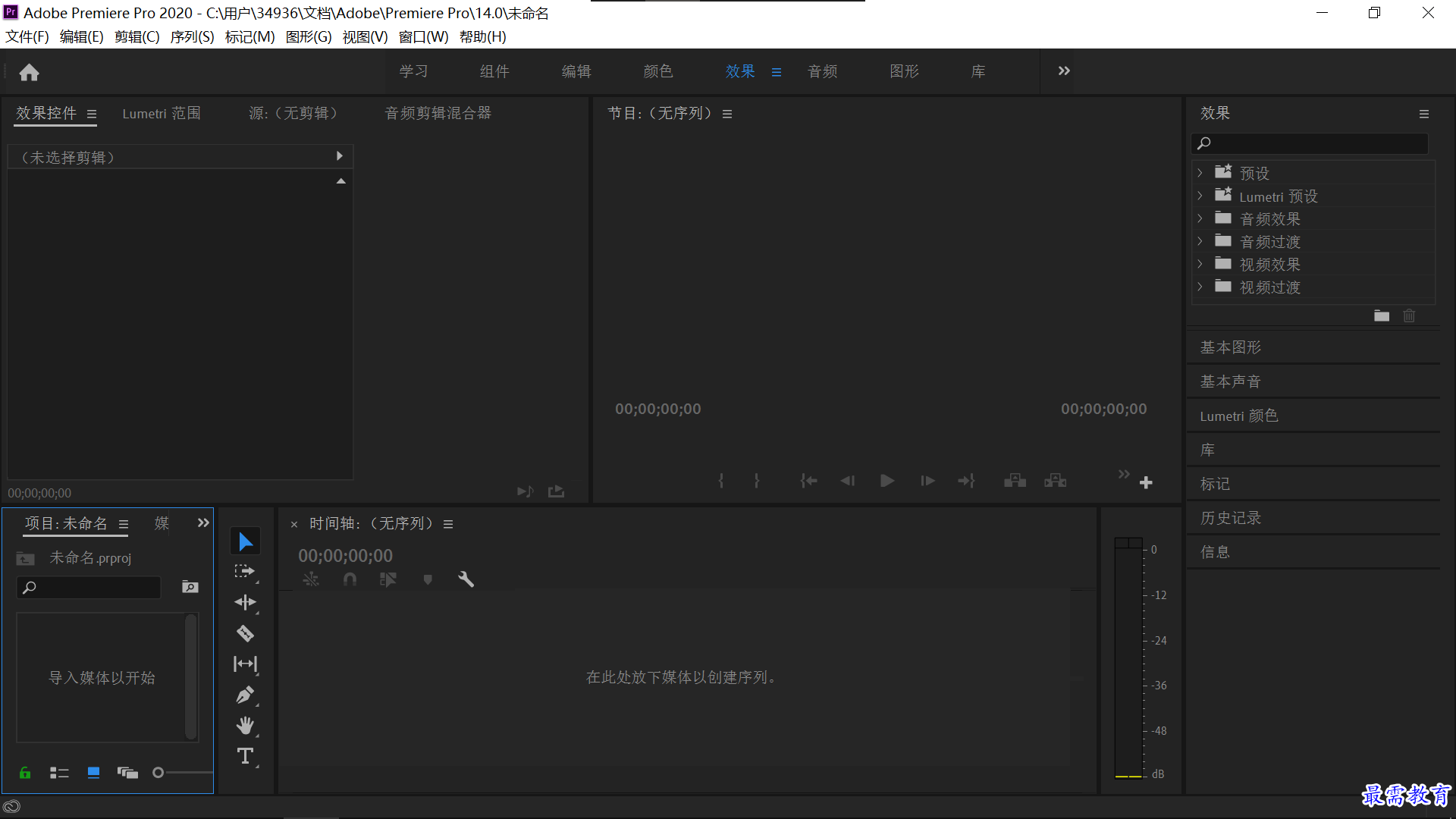
Task: Open Program monitor panel menu
Action: [727, 114]
